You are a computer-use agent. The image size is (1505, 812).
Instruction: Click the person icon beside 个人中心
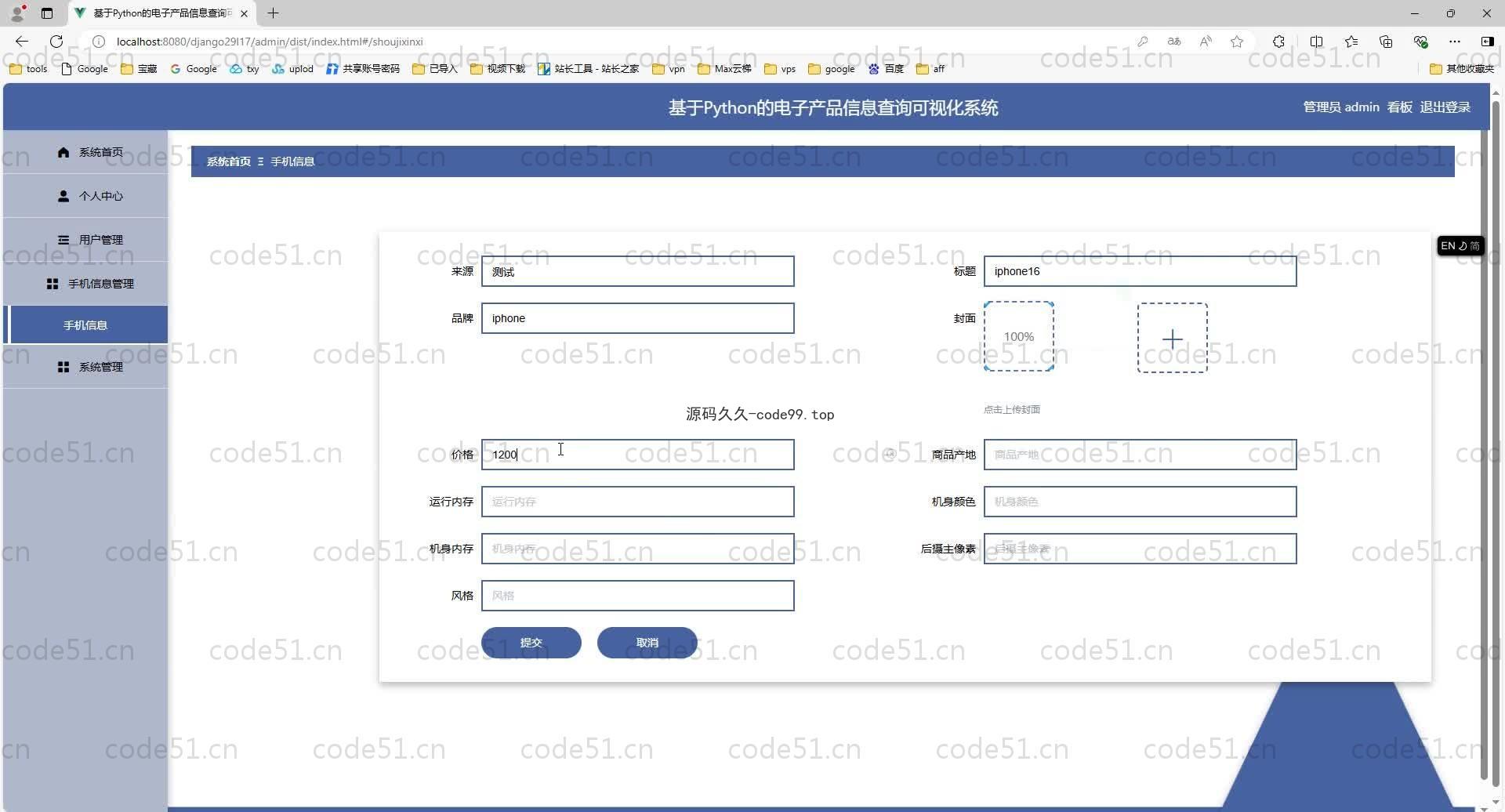coord(63,196)
